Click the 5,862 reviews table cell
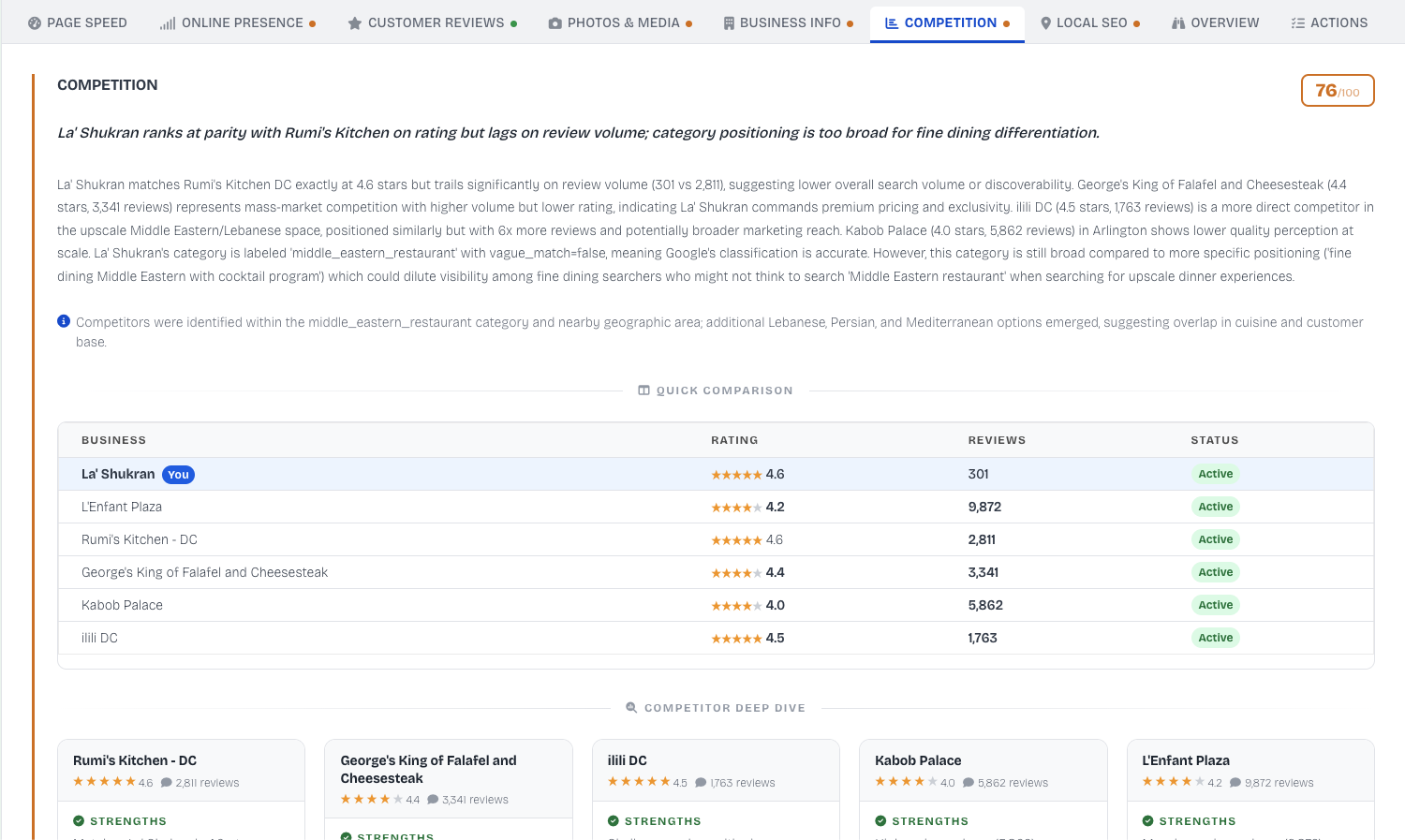The height and width of the screenshot is (840, 1405). (985, 605)
